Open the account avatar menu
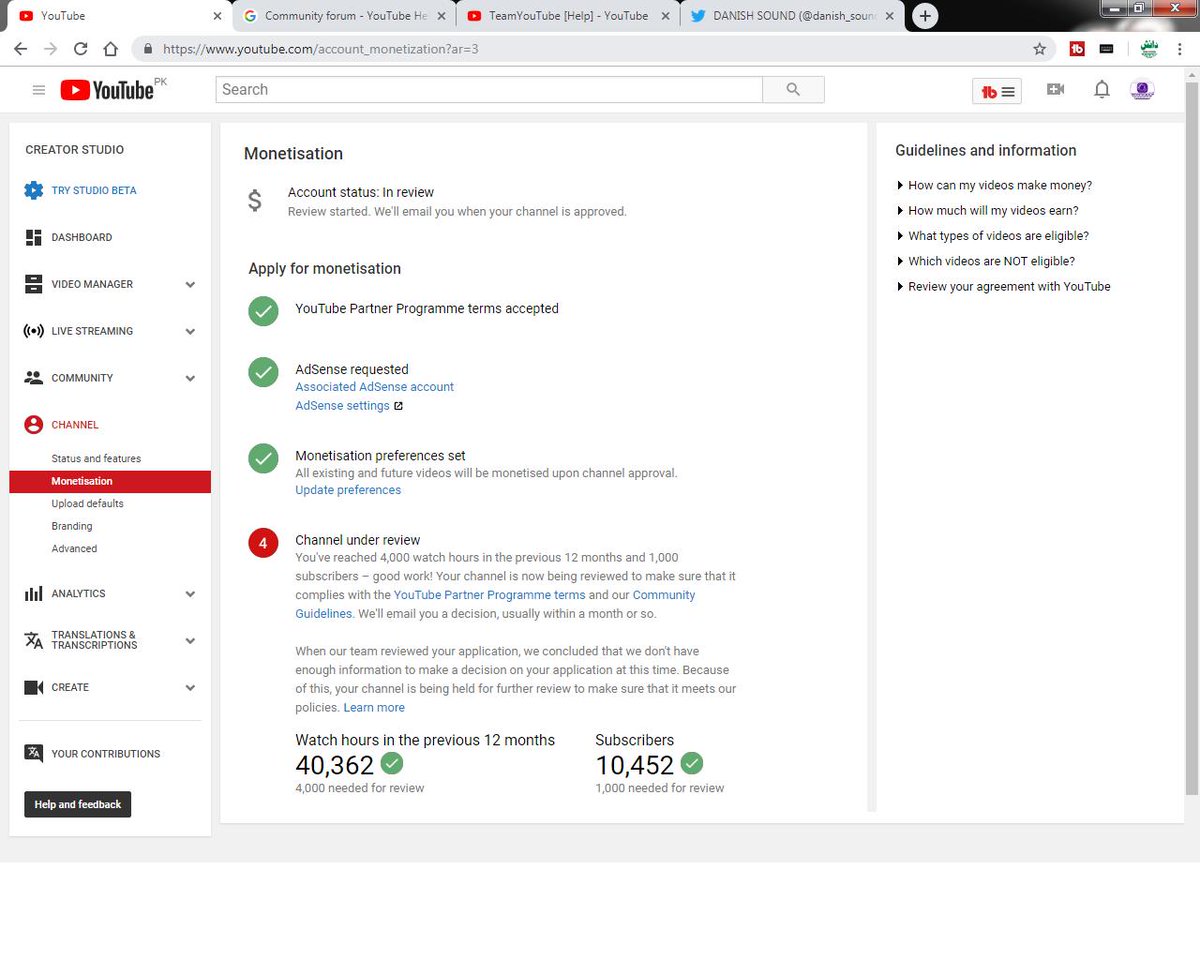The height and width of the screenshot is (960, 1200). pyautogui.click(x=1142, y=90)
